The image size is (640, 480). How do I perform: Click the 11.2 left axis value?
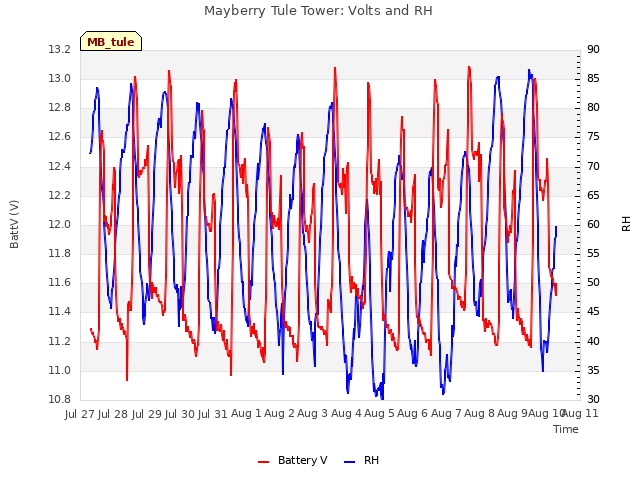(60, 341)
